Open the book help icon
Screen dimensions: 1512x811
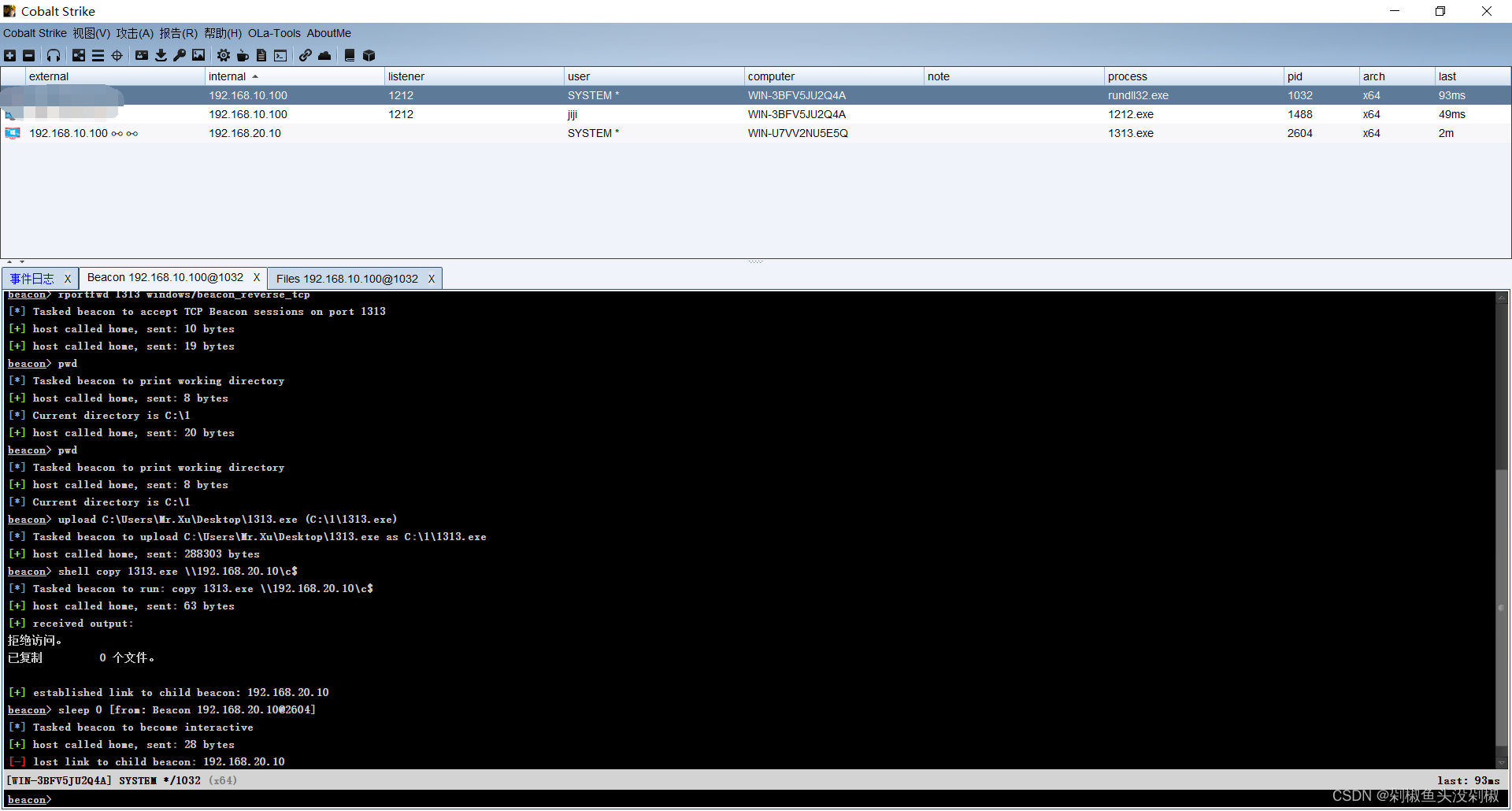350,55
